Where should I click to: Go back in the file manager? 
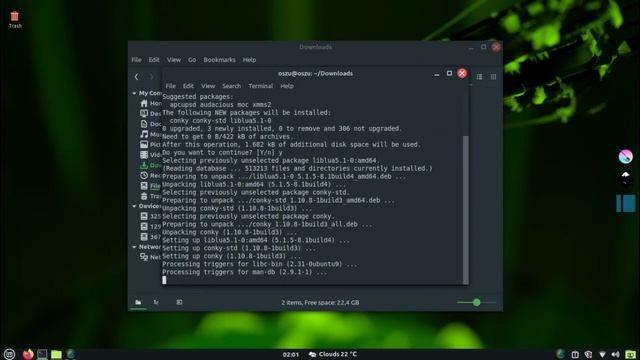136,76
